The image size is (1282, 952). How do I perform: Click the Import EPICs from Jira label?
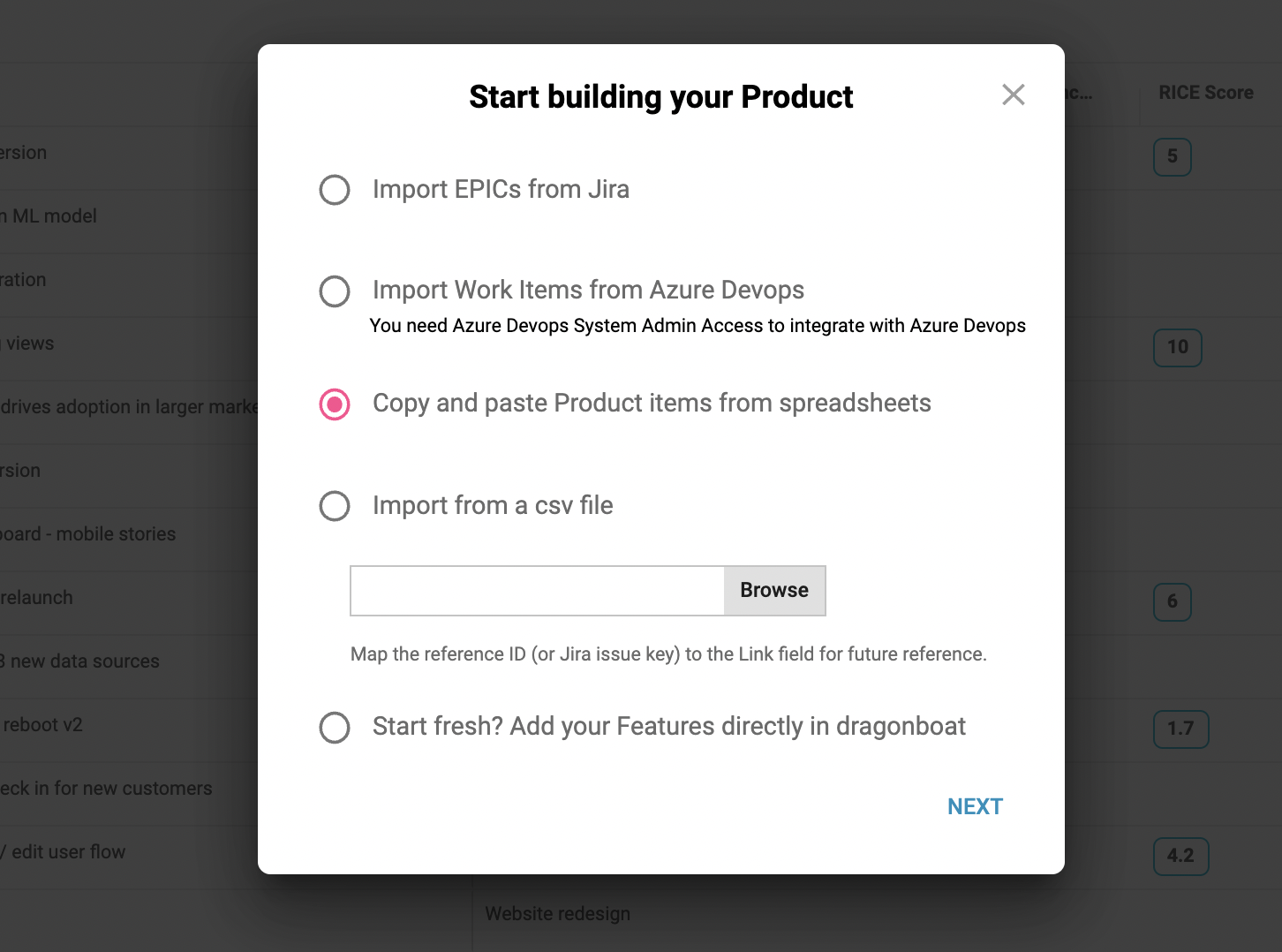(x=501, y=189)
